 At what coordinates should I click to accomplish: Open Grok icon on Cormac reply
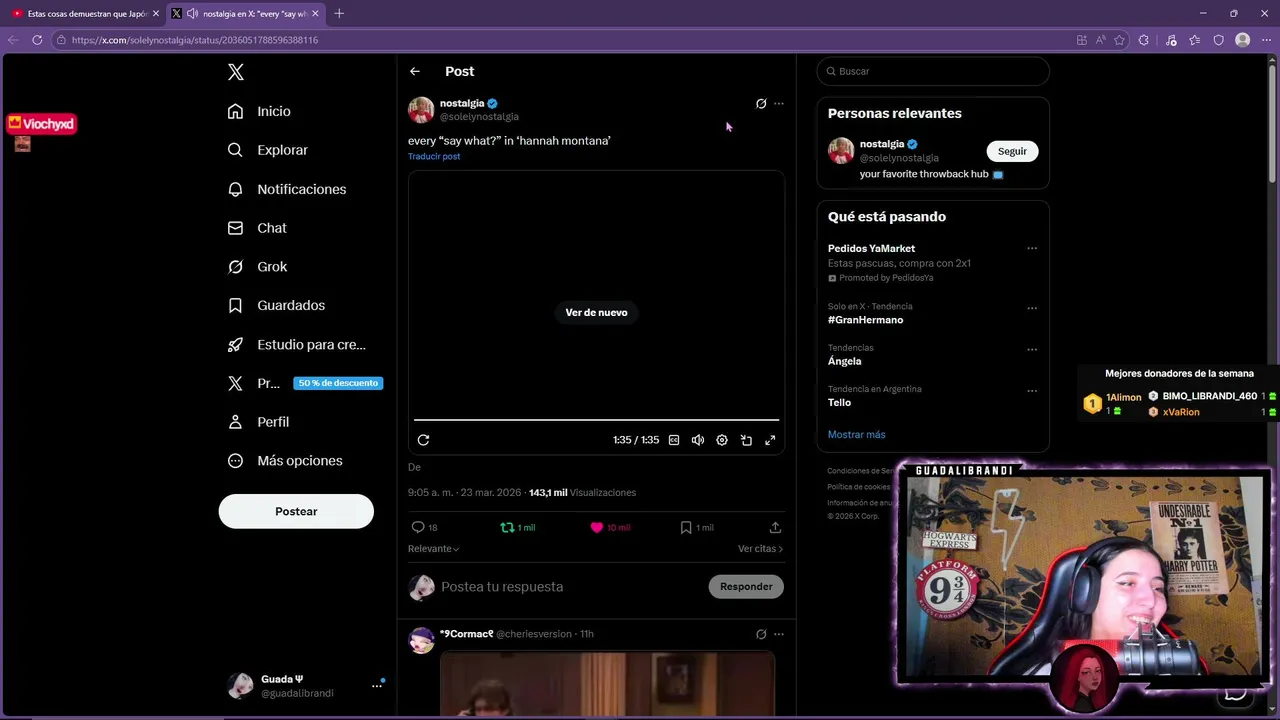tap(761, 634)
